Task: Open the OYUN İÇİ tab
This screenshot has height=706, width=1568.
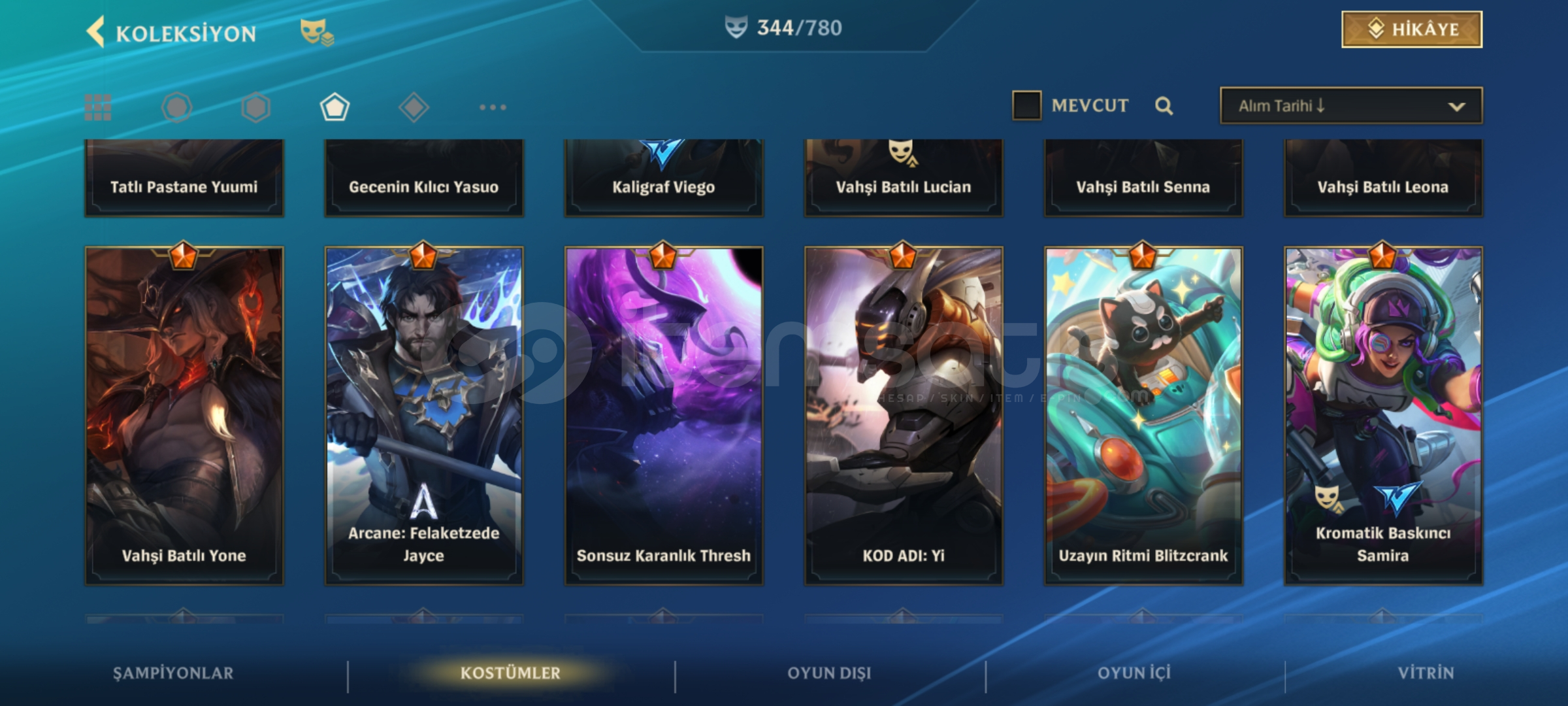Action: pos(1134,673)
